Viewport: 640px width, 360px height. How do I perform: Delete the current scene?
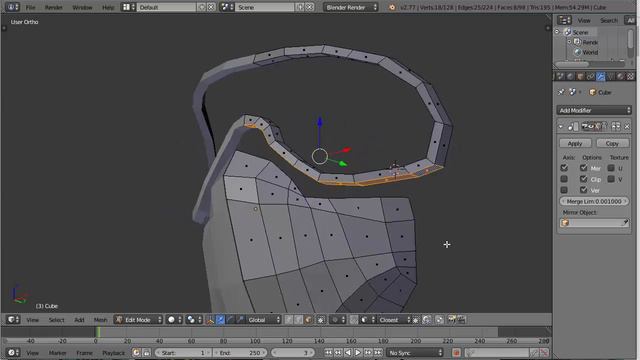click(x=309, y=7)
